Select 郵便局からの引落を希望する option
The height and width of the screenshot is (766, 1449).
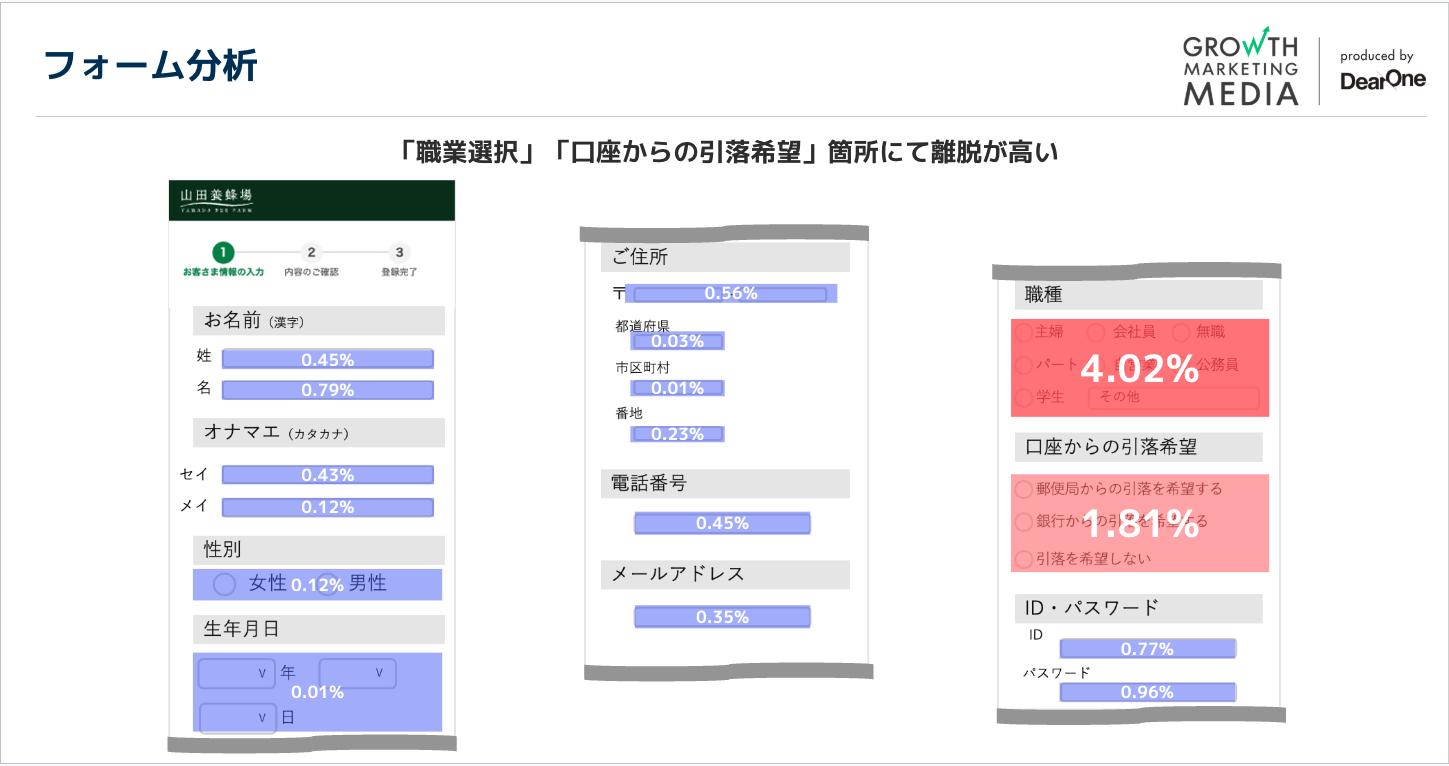coord(1024,489)
